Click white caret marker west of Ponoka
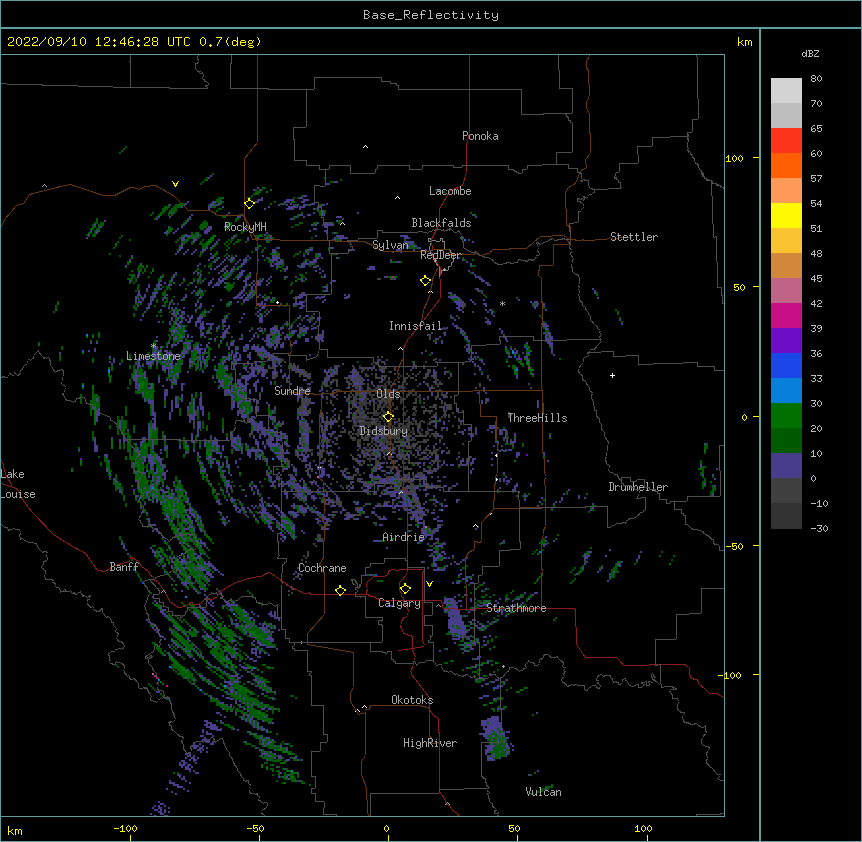 366,147
